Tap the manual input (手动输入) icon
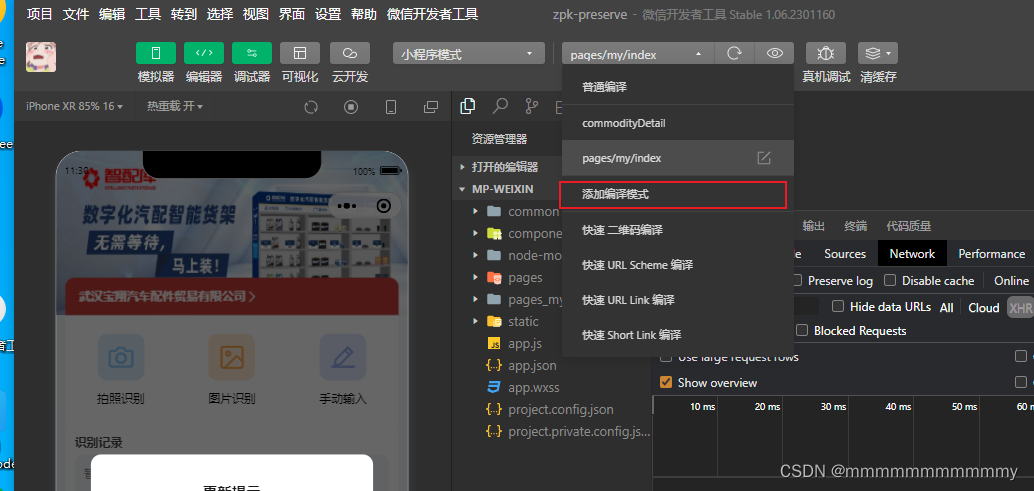Image resolution: width=1034 pixels, height=491 pixels. pos(343,357)
